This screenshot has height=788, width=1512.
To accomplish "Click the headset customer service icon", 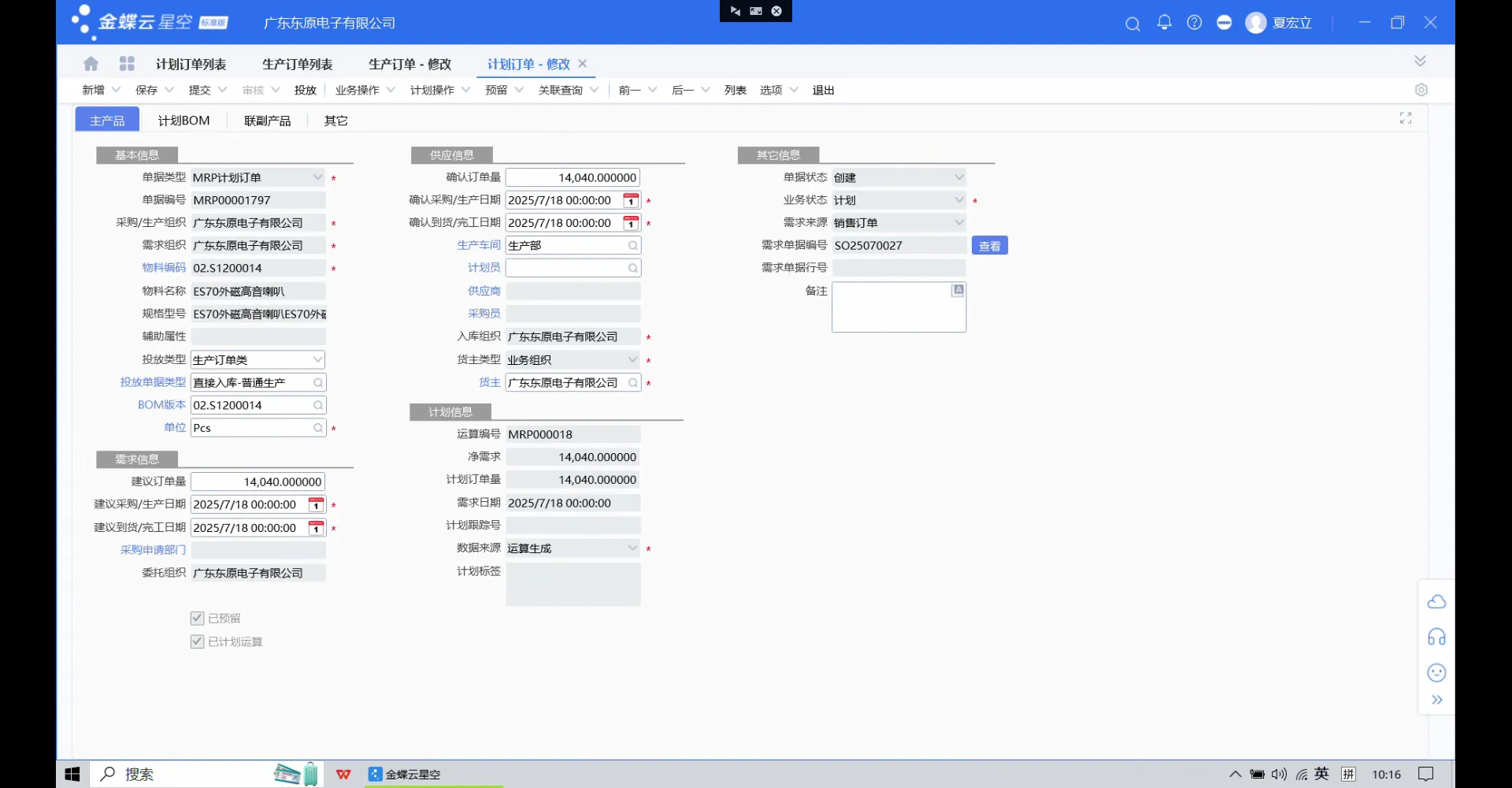I will (x=1436, y=637).
